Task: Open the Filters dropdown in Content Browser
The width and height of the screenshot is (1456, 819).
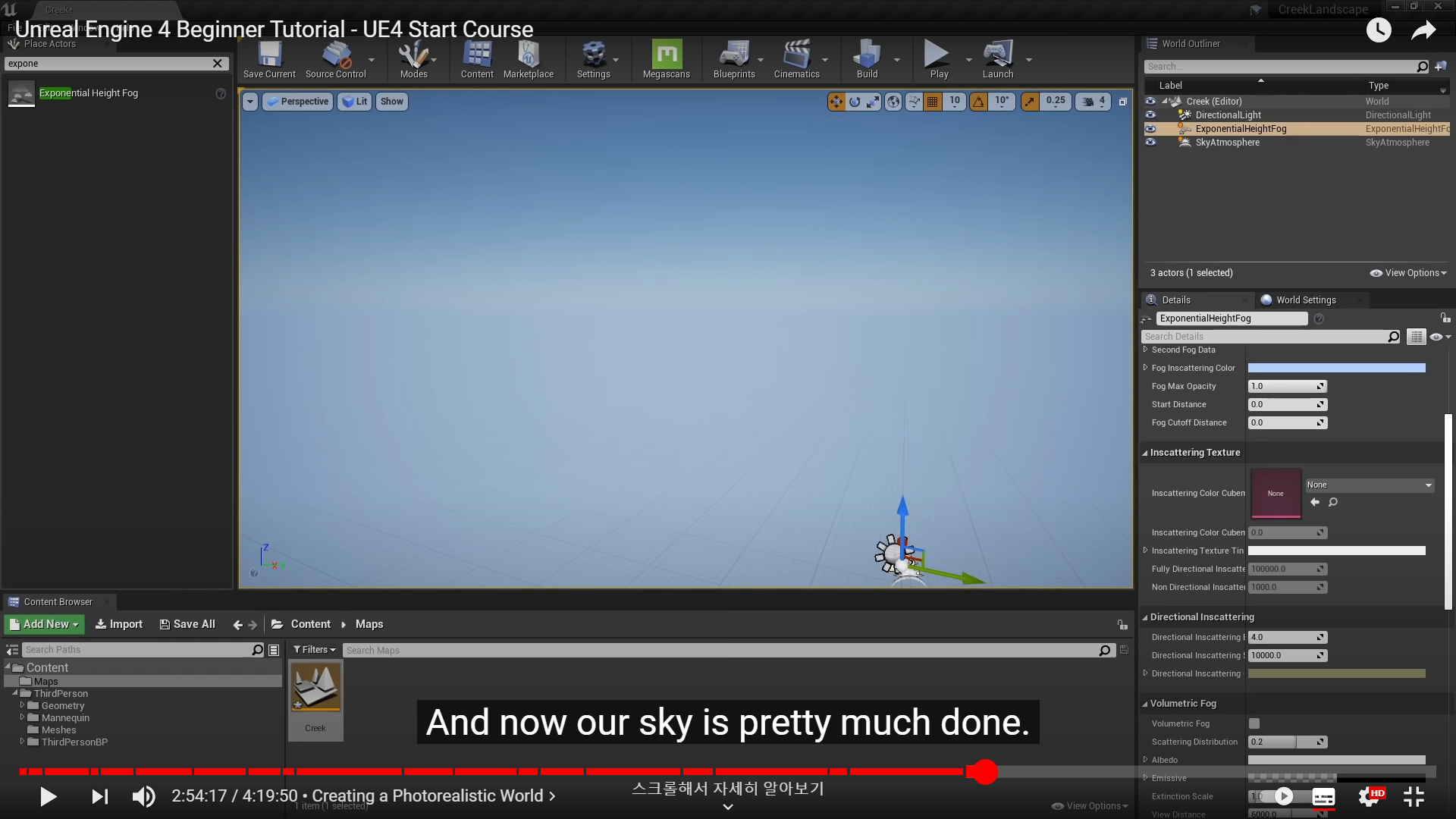Action: coord(314,650)
